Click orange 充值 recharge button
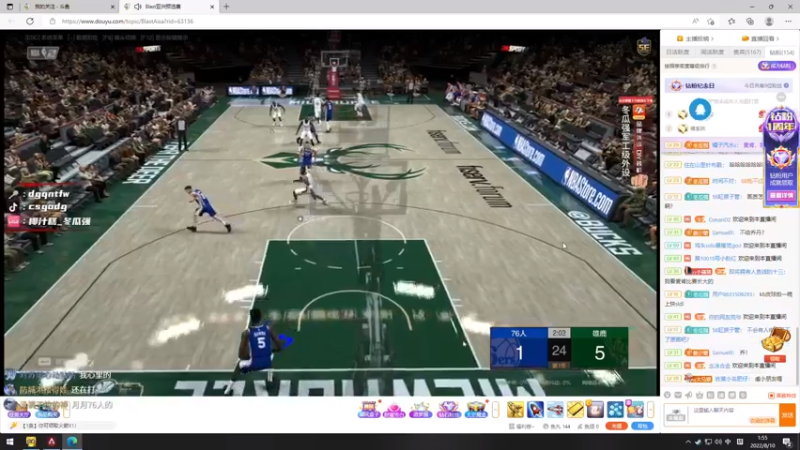Screen dimensions: 800x450 point(616,426)
